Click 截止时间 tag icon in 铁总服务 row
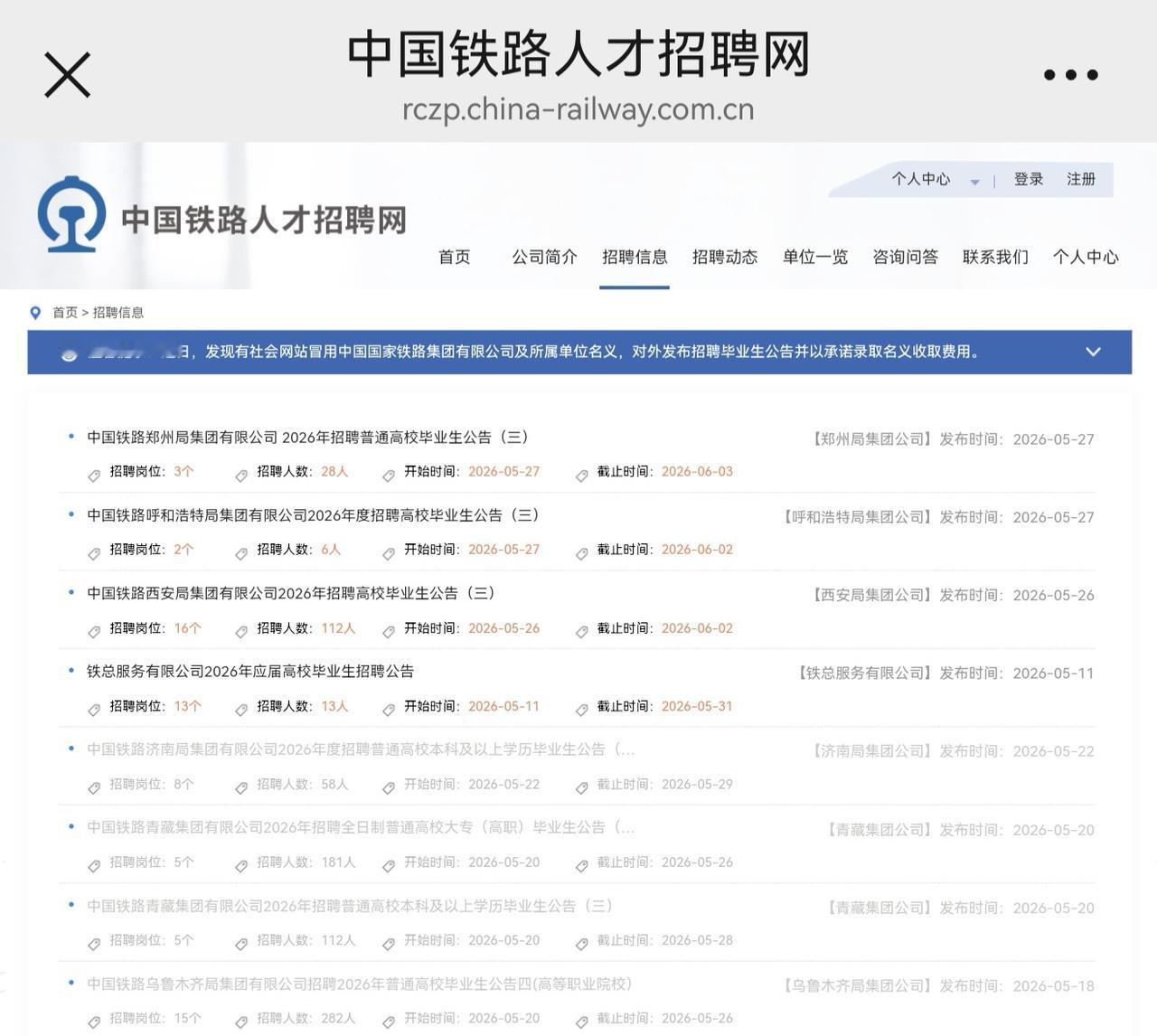Viewport: 1157px width, 1036px height. (582, 710)
